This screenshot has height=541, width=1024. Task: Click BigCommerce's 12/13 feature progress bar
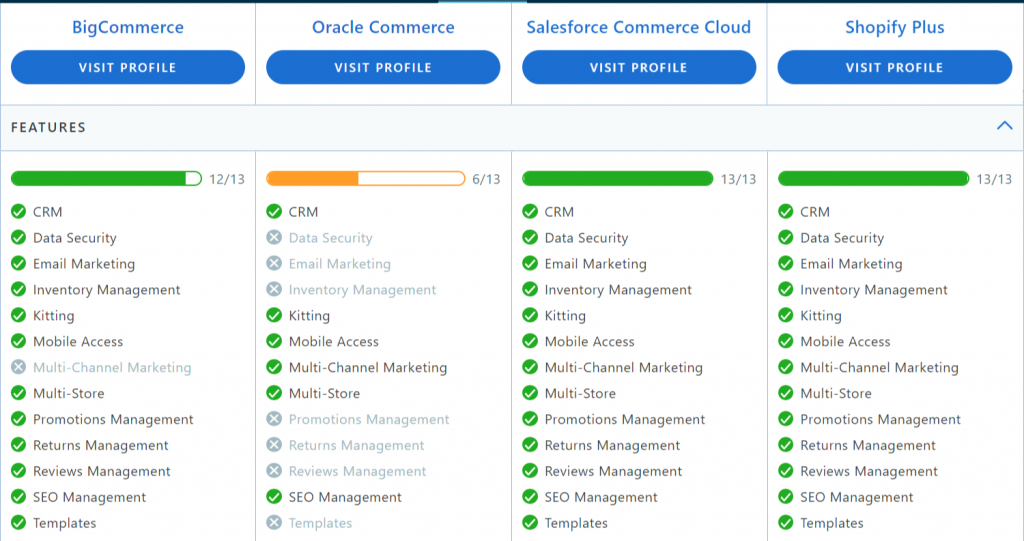pos(106,178)
